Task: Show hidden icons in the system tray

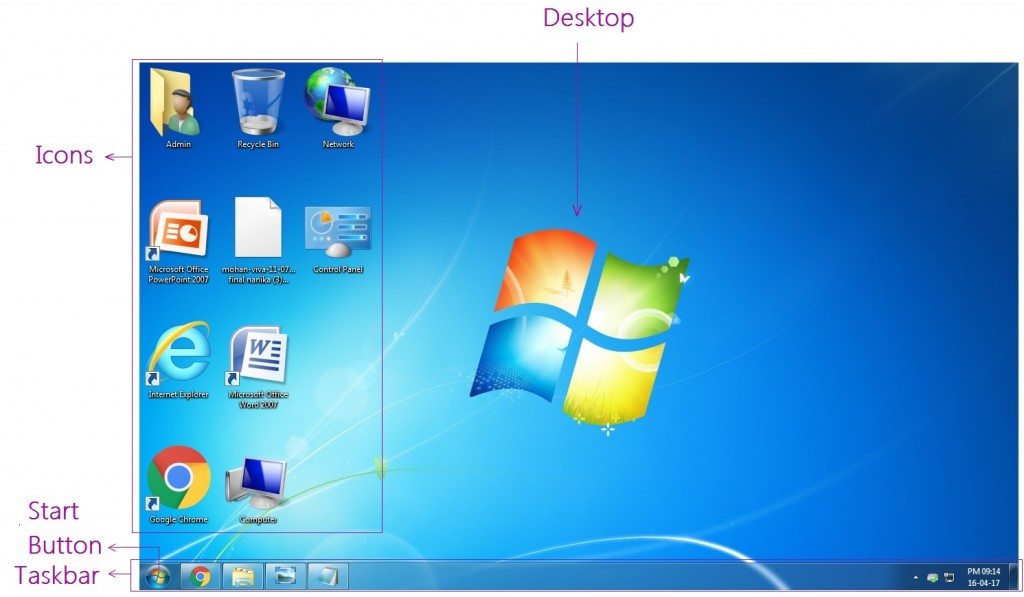Action: click(x=915, y=578)
